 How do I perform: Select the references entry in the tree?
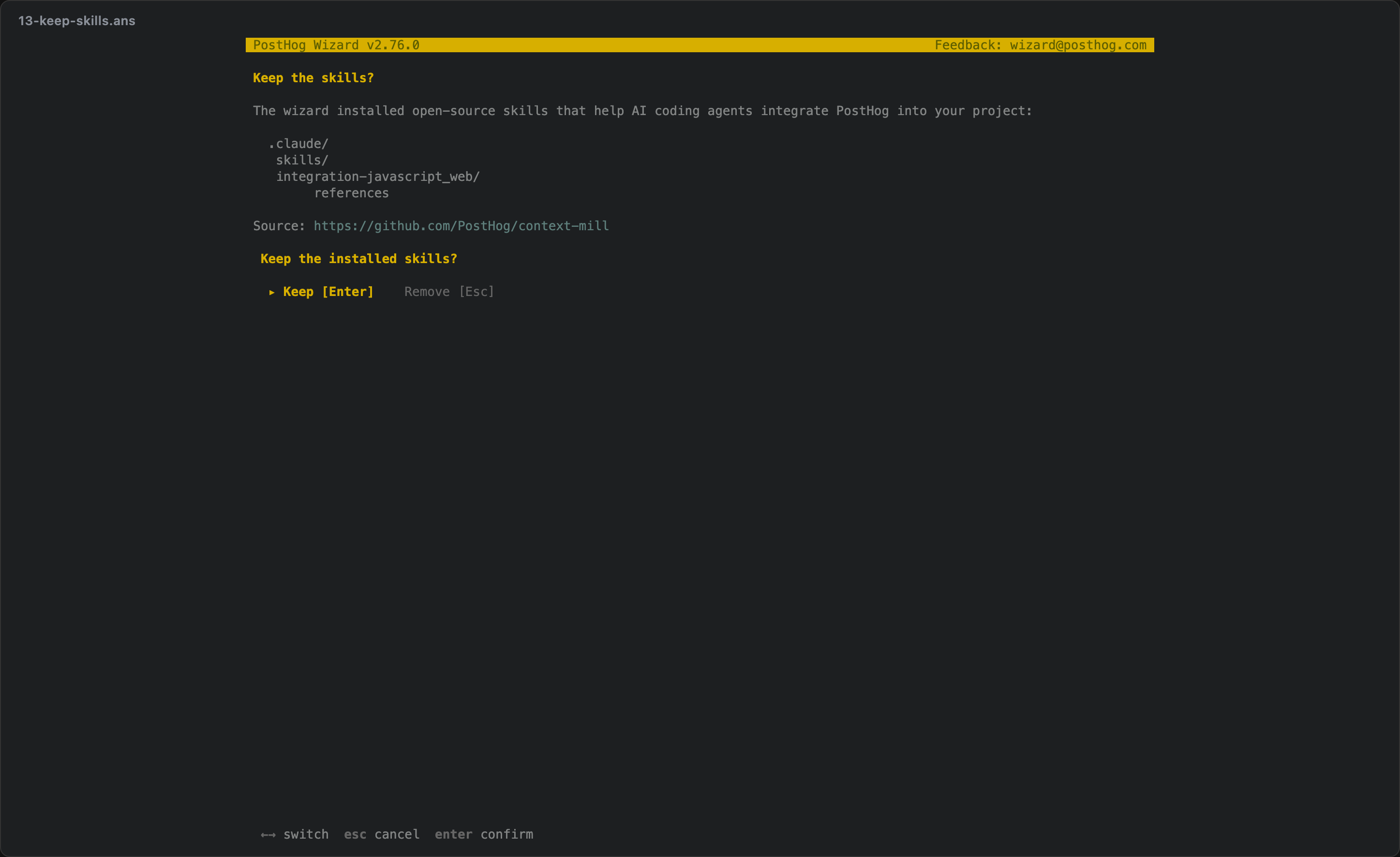[352, 193]
